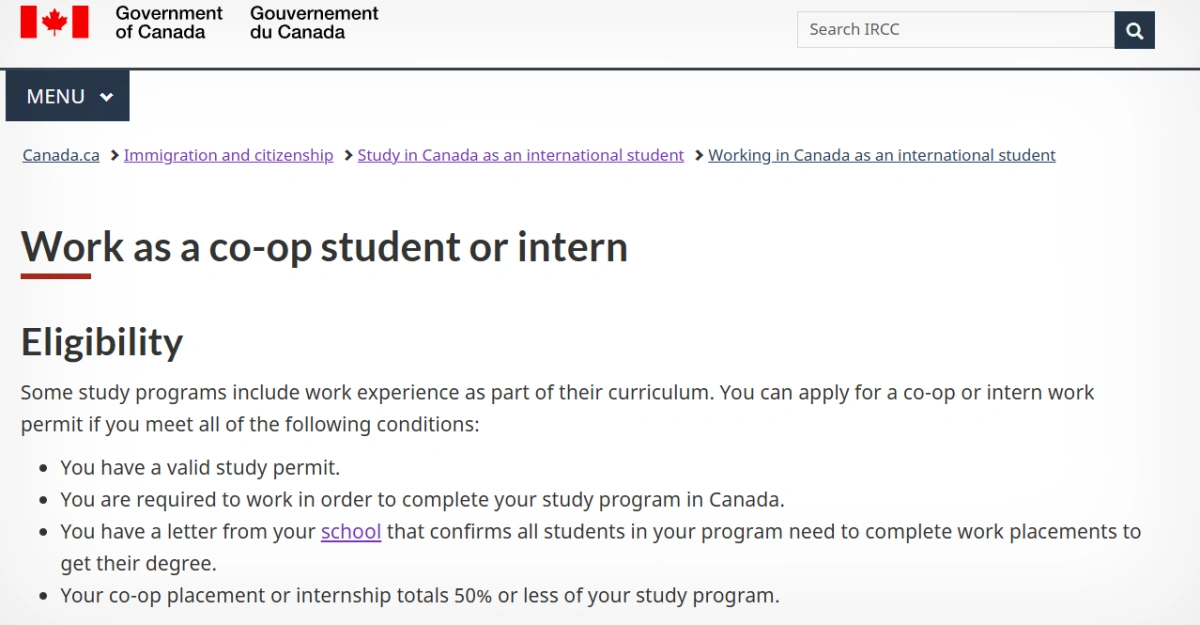This screenshot has width=1200, height=625.
Task: Open Working in Canada as international student link
Action: point(882,155)
